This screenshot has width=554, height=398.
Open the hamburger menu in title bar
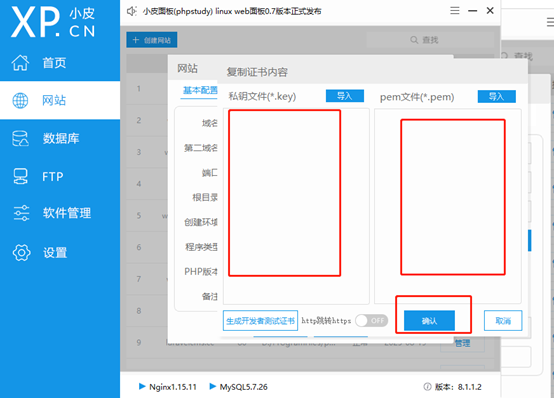coord(455,11)
